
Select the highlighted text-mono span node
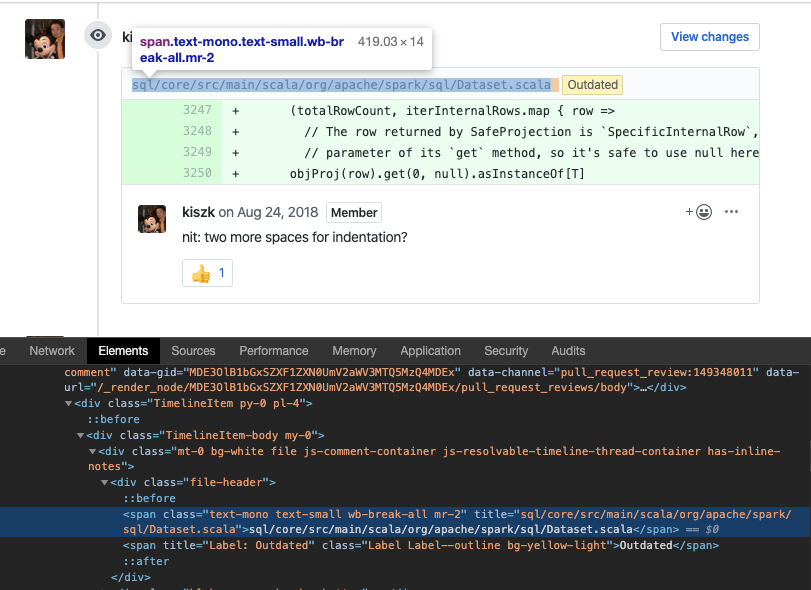406,522
